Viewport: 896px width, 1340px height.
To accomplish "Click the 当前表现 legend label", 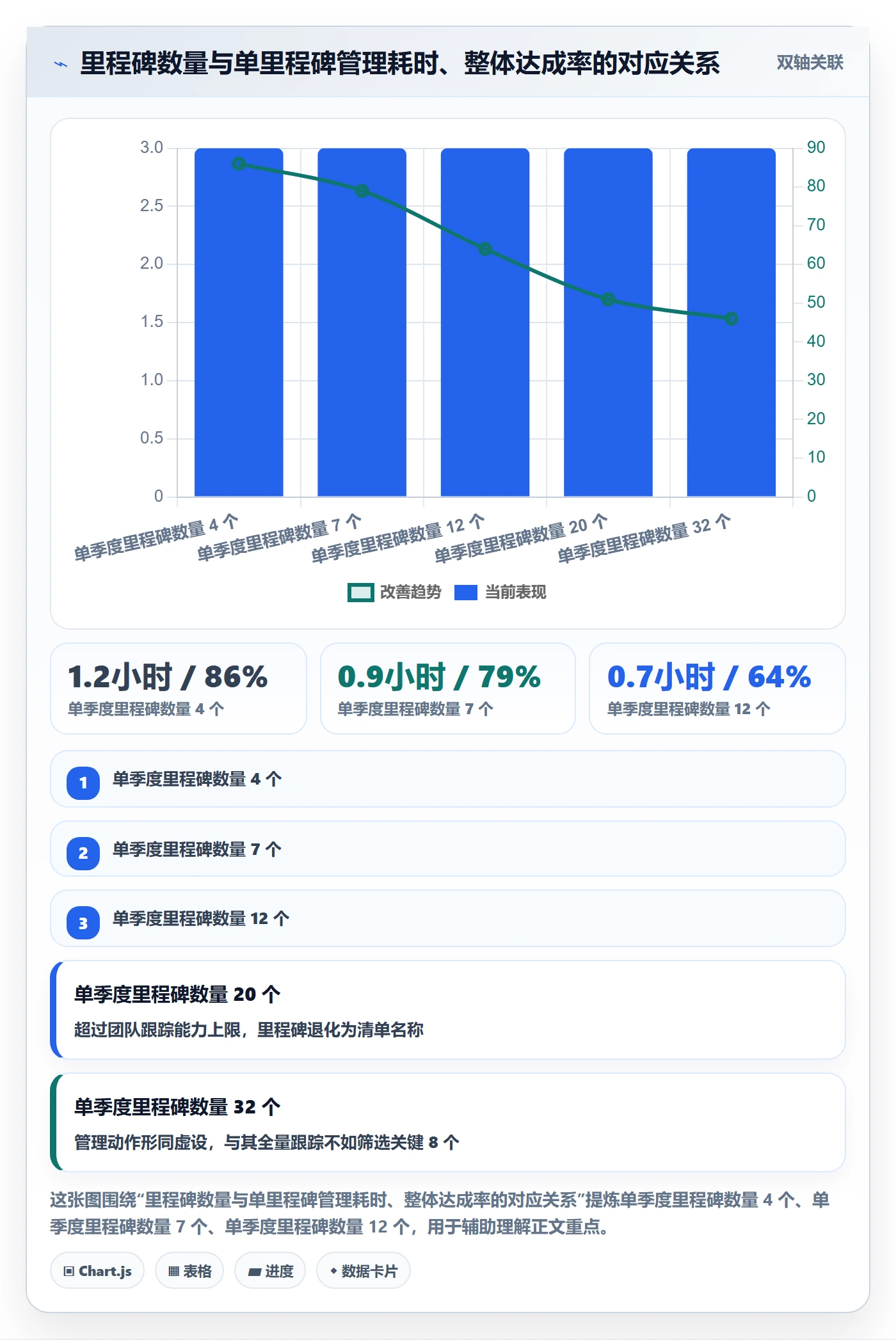I will tap(515, 593).
